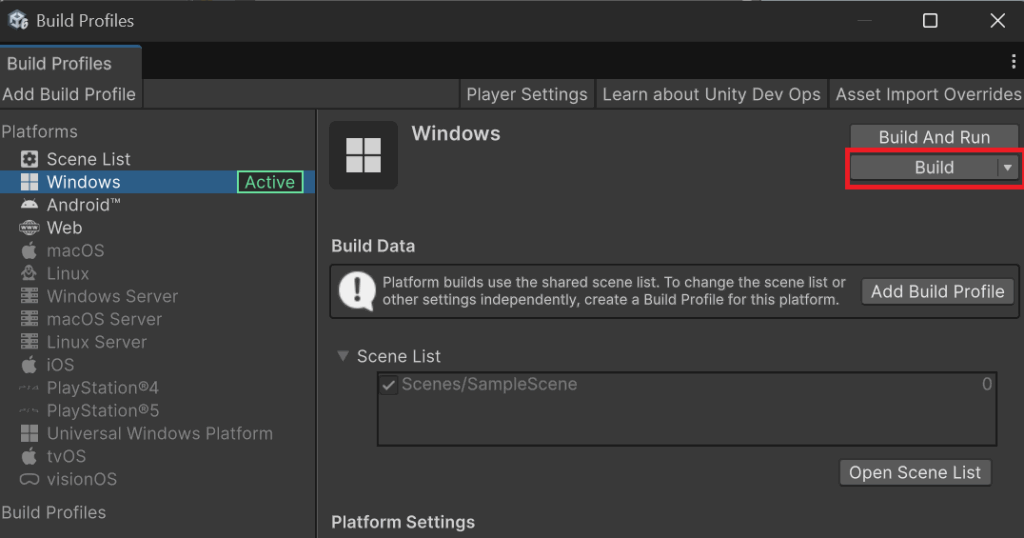Screen dimensions: 1024x538
Task: Click Add Build Profile button in Build Data
Action: (x=938, y=291)
